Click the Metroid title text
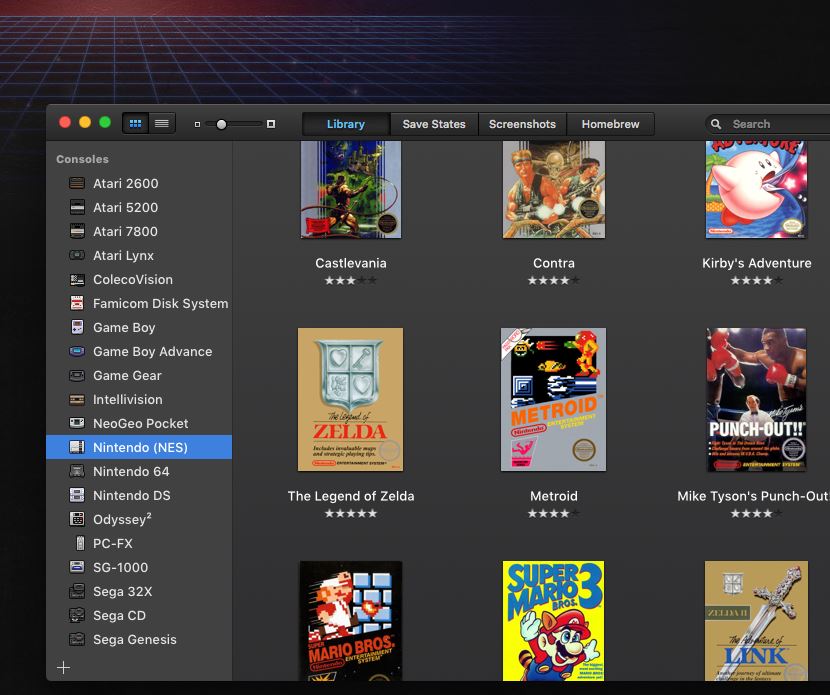830x695 pixels. coord(554,496)
